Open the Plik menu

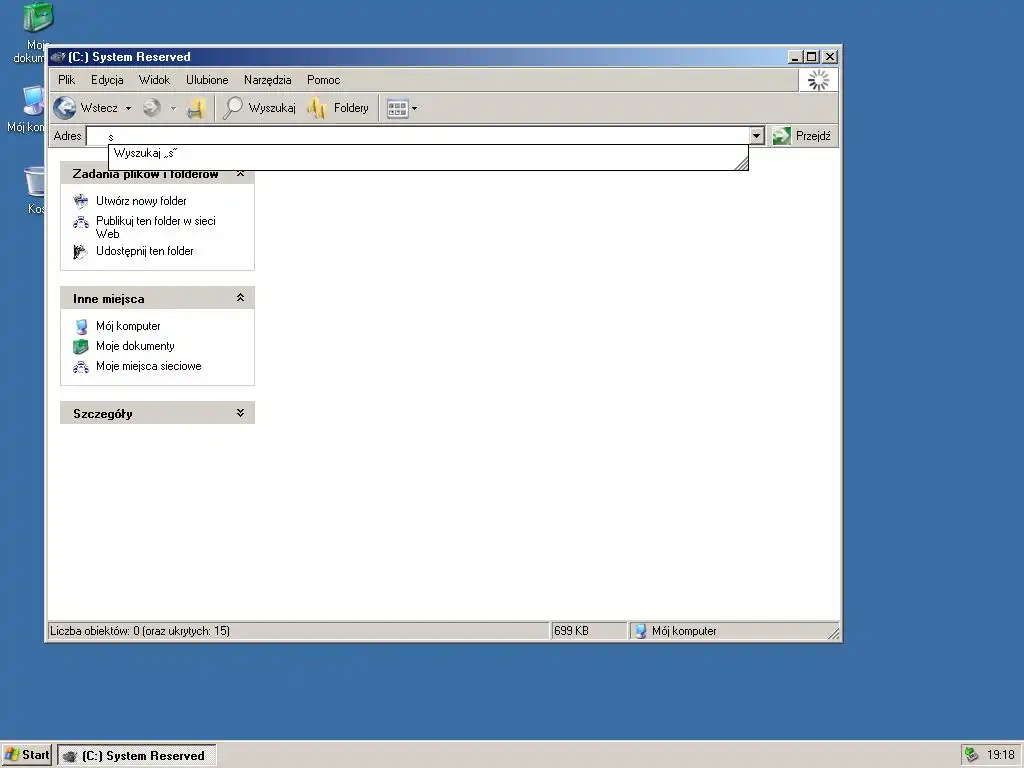(67, 80)
